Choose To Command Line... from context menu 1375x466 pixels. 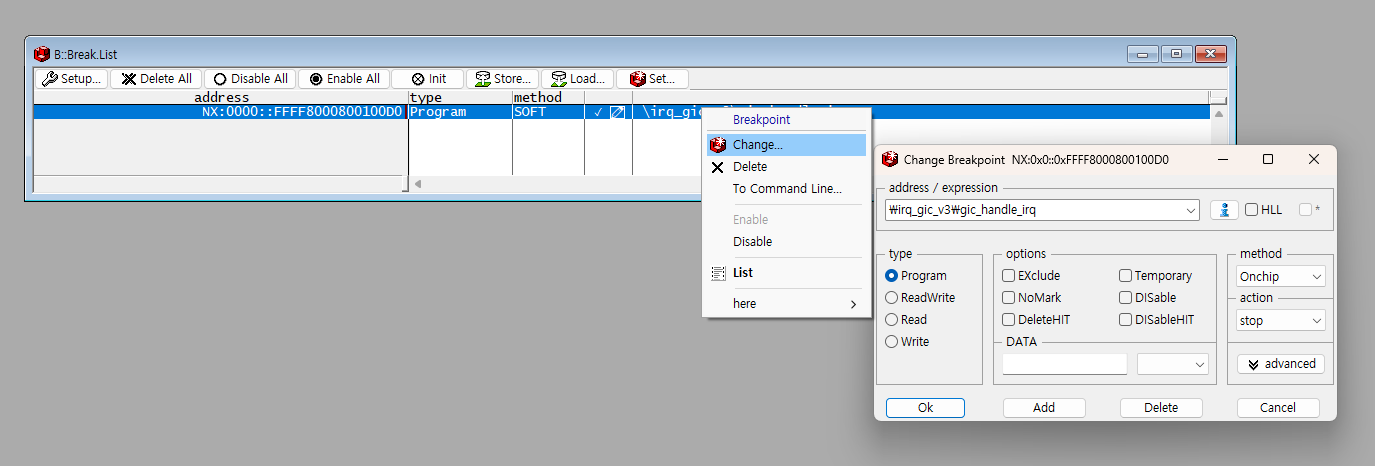click(x=785, y=189)
